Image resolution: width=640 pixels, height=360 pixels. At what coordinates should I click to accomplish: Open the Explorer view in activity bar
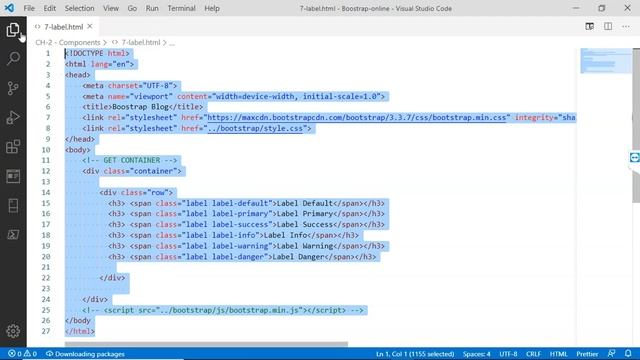coord(13,30)
